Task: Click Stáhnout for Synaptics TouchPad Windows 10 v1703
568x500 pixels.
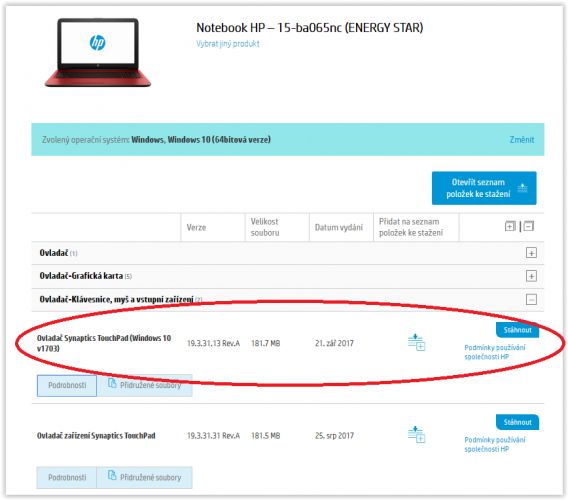Action: point(517,330)
